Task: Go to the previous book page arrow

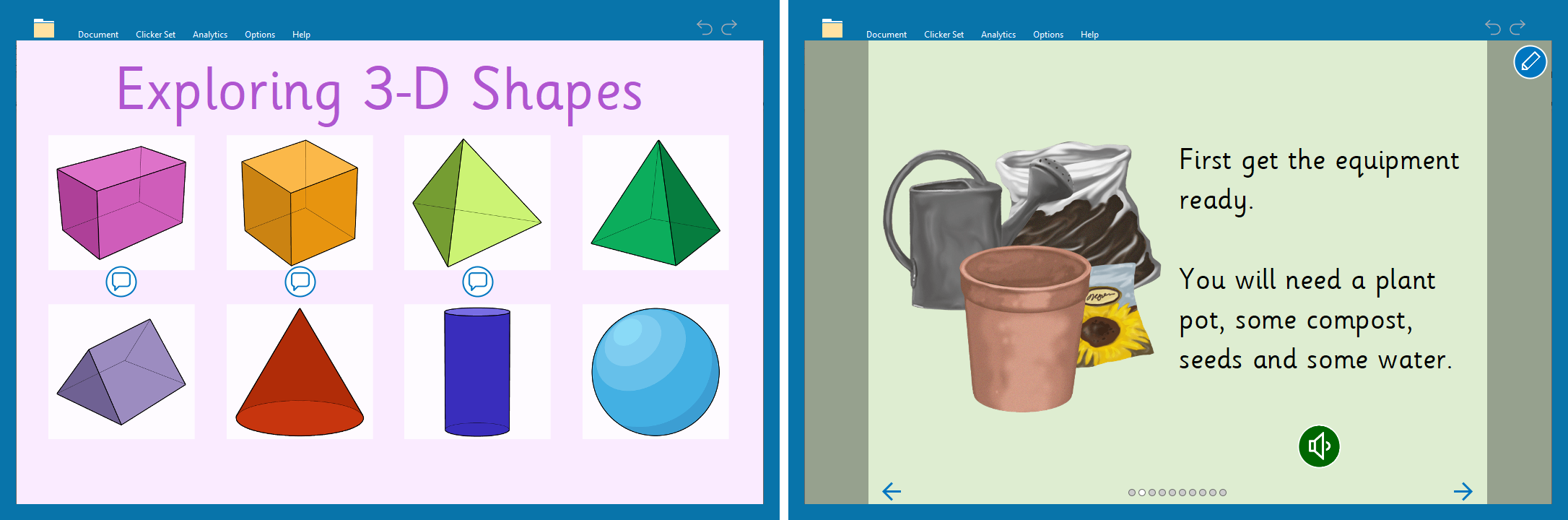Action: click(x=892, y=492)
